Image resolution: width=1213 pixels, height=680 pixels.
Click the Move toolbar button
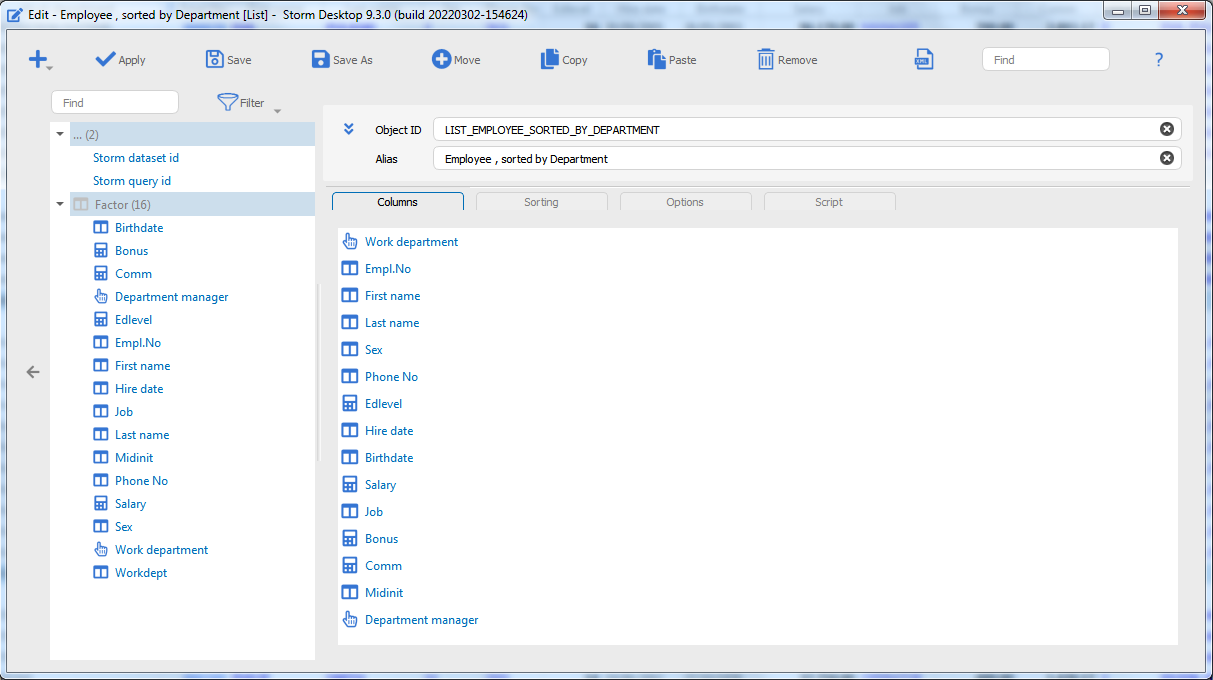[x=456, y=60]
